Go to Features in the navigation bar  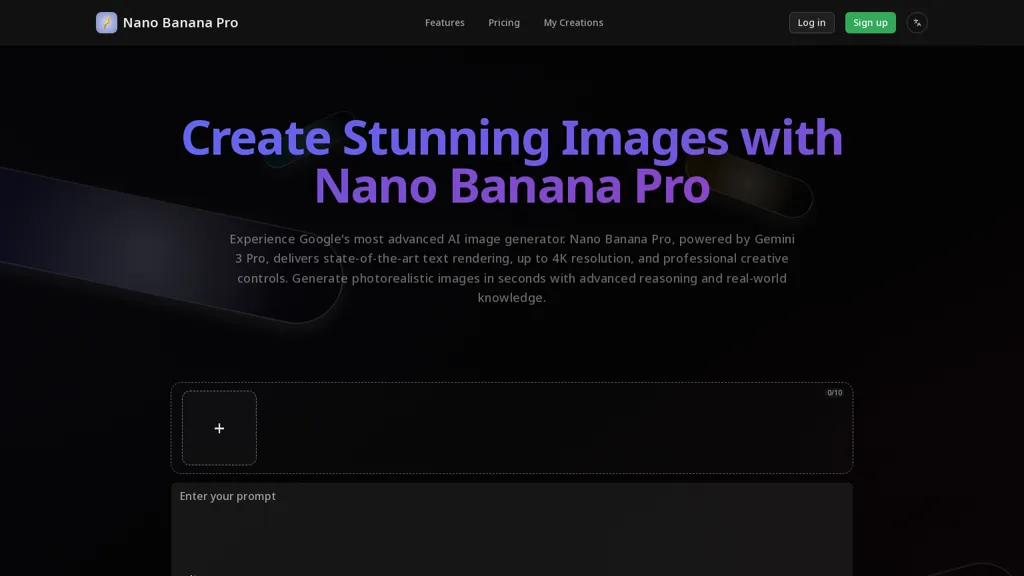[x=444, y=22]
